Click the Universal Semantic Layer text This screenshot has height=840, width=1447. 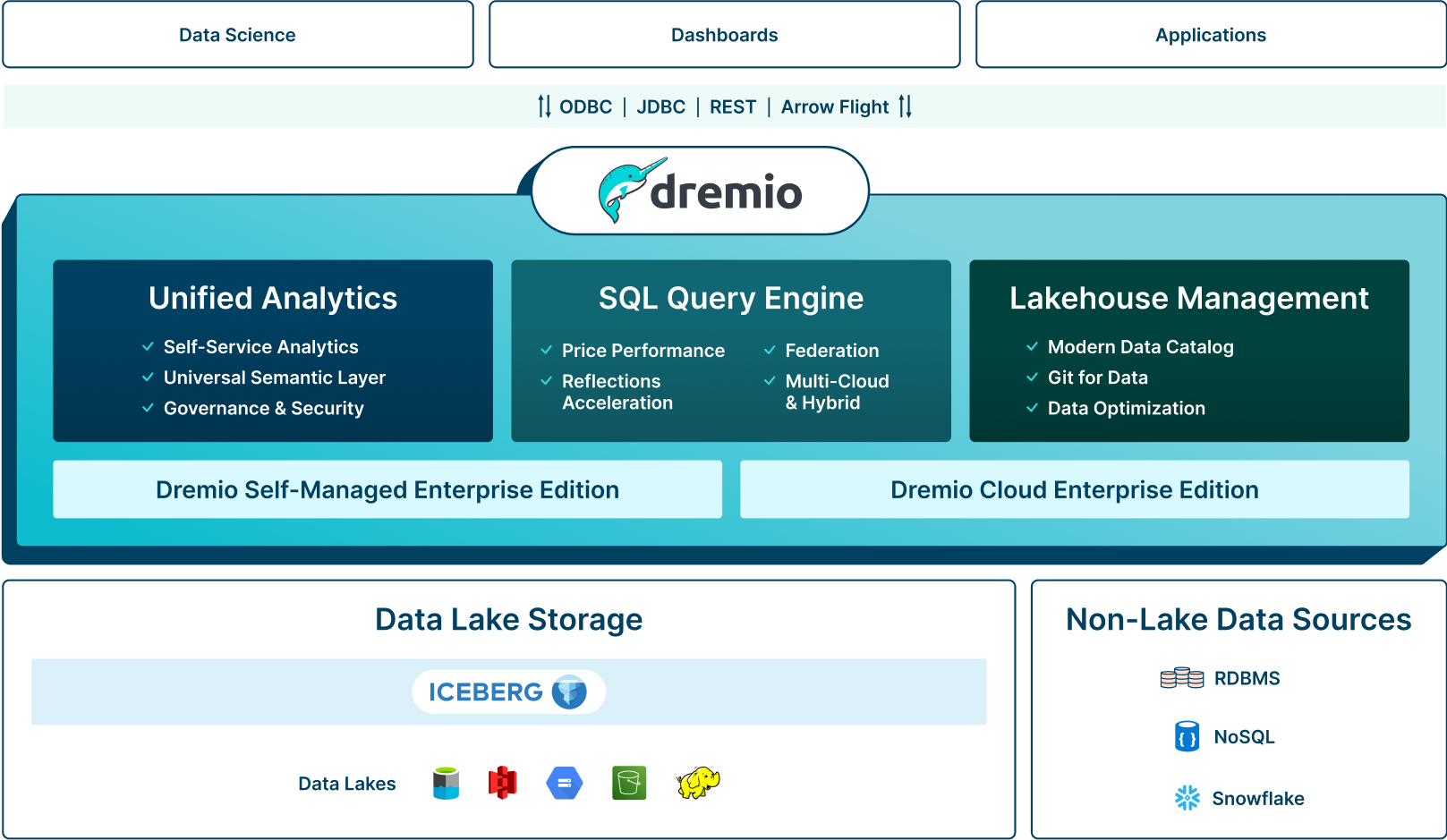(275, 378)
